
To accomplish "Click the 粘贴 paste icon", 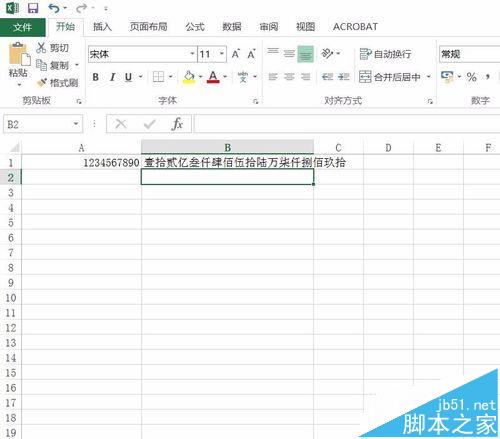I will tap(18, 54).
